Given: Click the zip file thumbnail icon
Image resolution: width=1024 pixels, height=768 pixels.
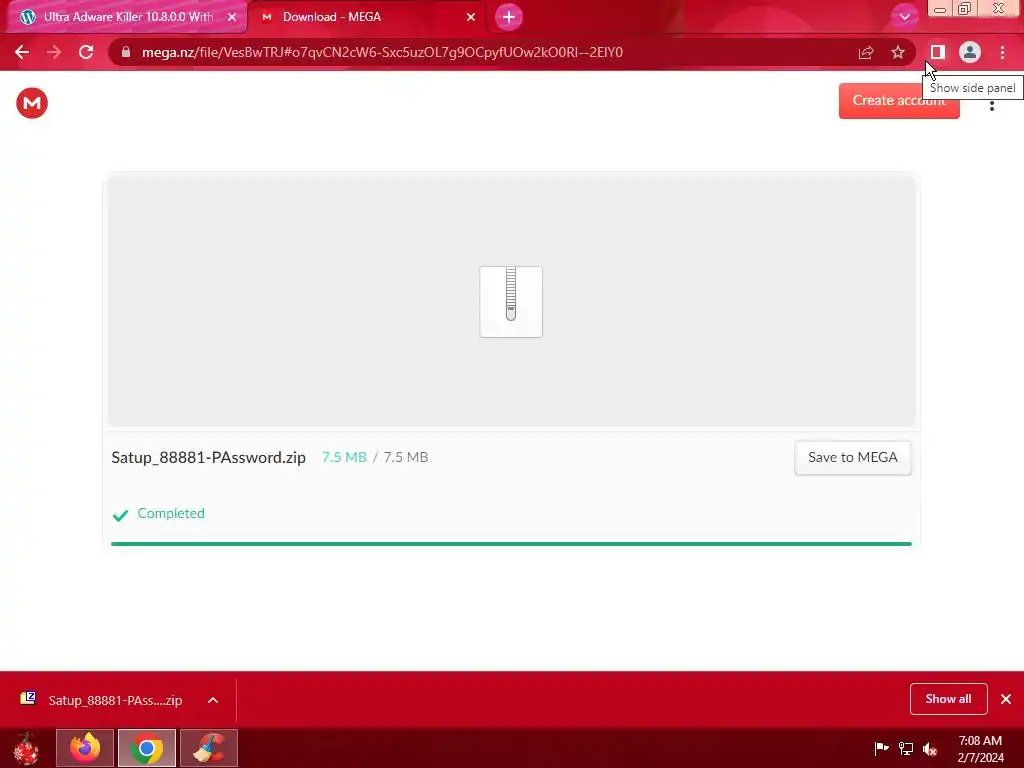Looking at the screenshot, I should coord(511,302).
